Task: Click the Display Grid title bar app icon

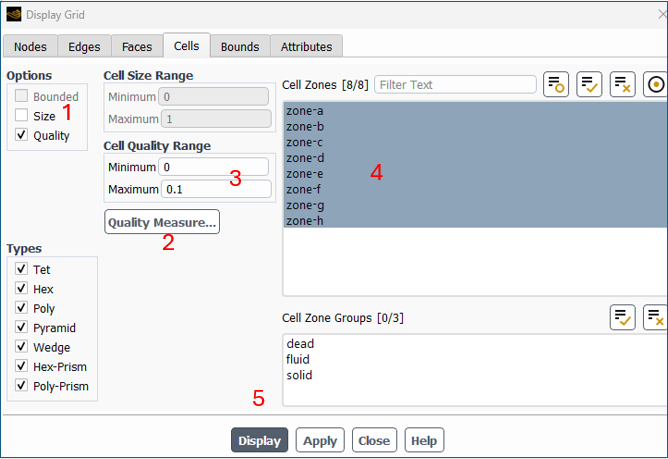Action: pyautogui.click(x=13, y=14)
